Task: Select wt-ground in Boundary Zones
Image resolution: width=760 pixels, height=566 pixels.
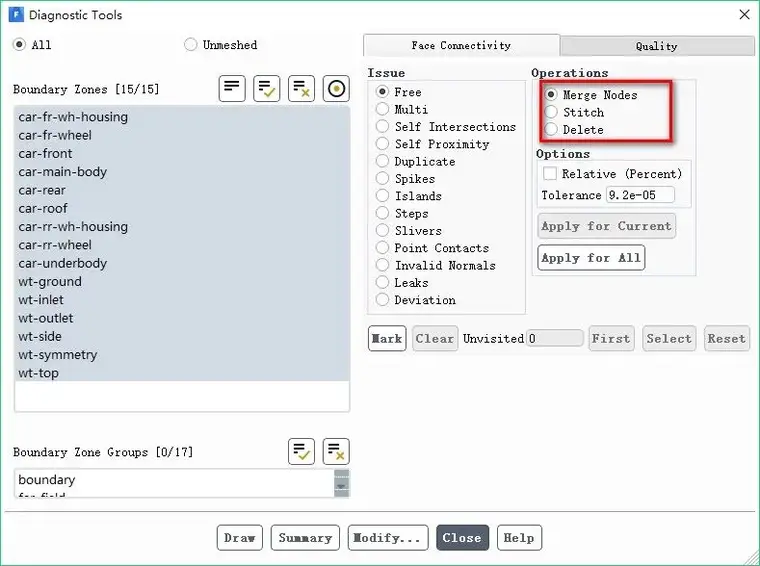Action: click(x=182, y=281)
